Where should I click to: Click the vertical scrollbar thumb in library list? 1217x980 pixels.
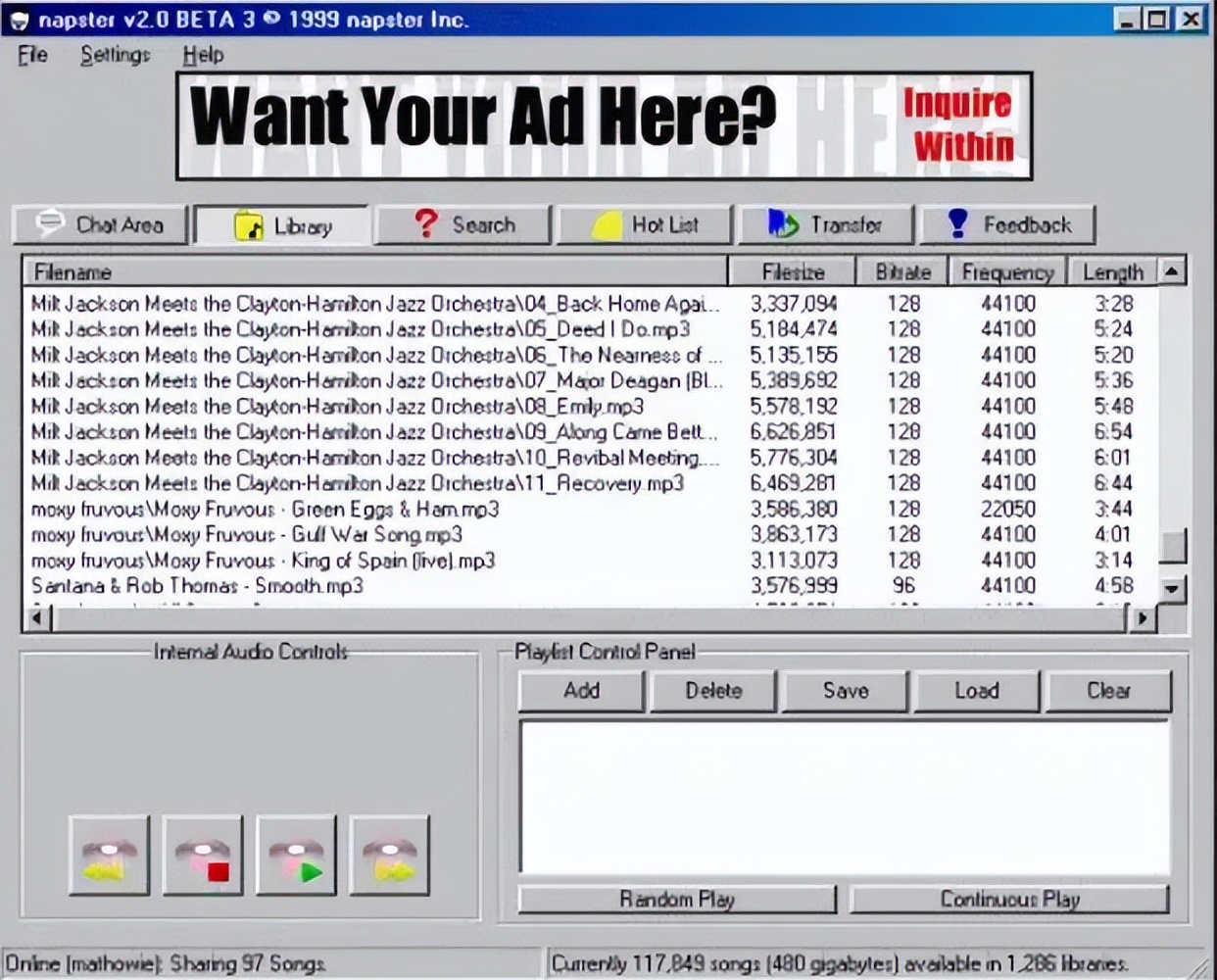(x=1173, y=546)
